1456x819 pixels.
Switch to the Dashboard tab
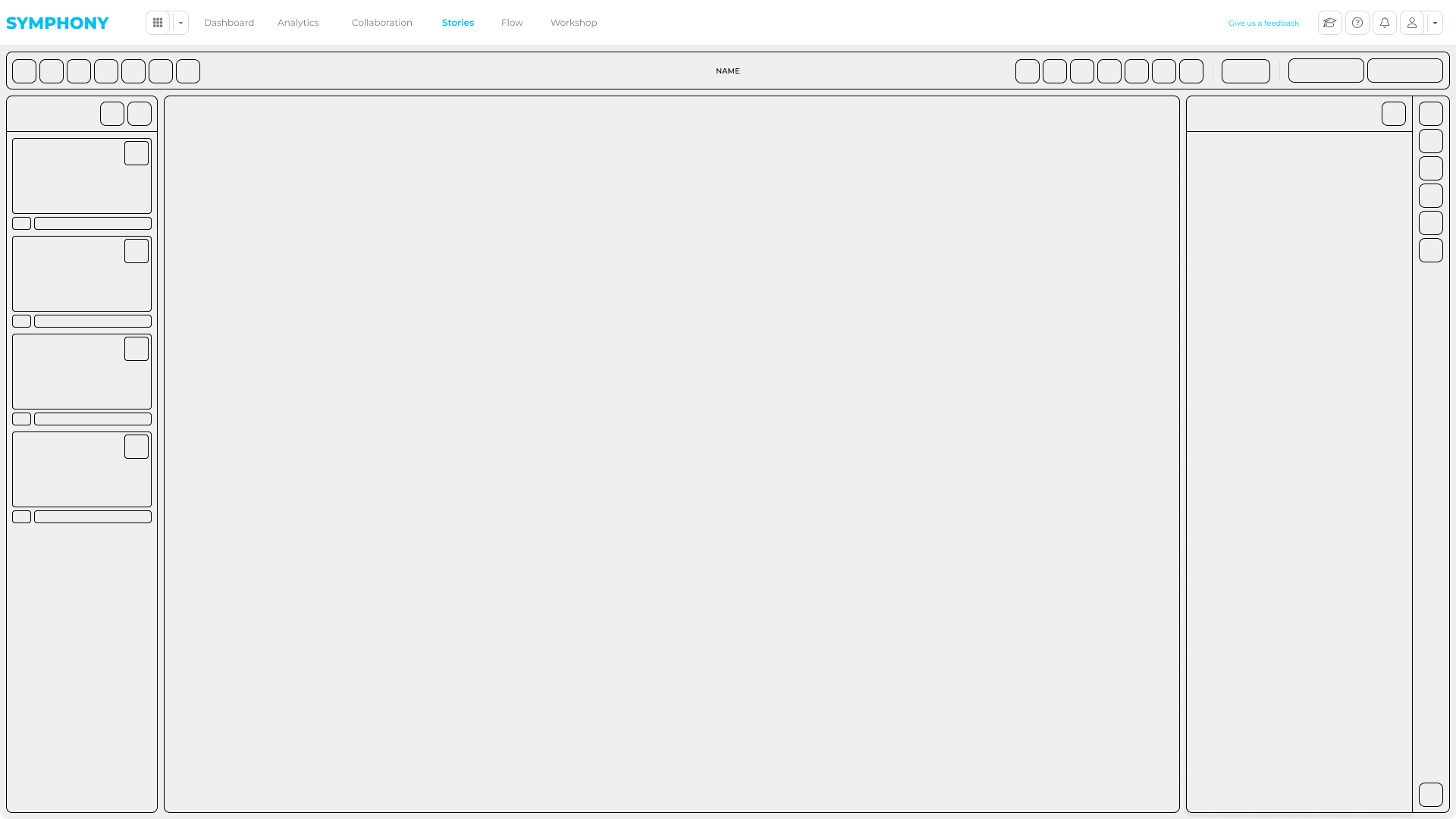[229, 23]
